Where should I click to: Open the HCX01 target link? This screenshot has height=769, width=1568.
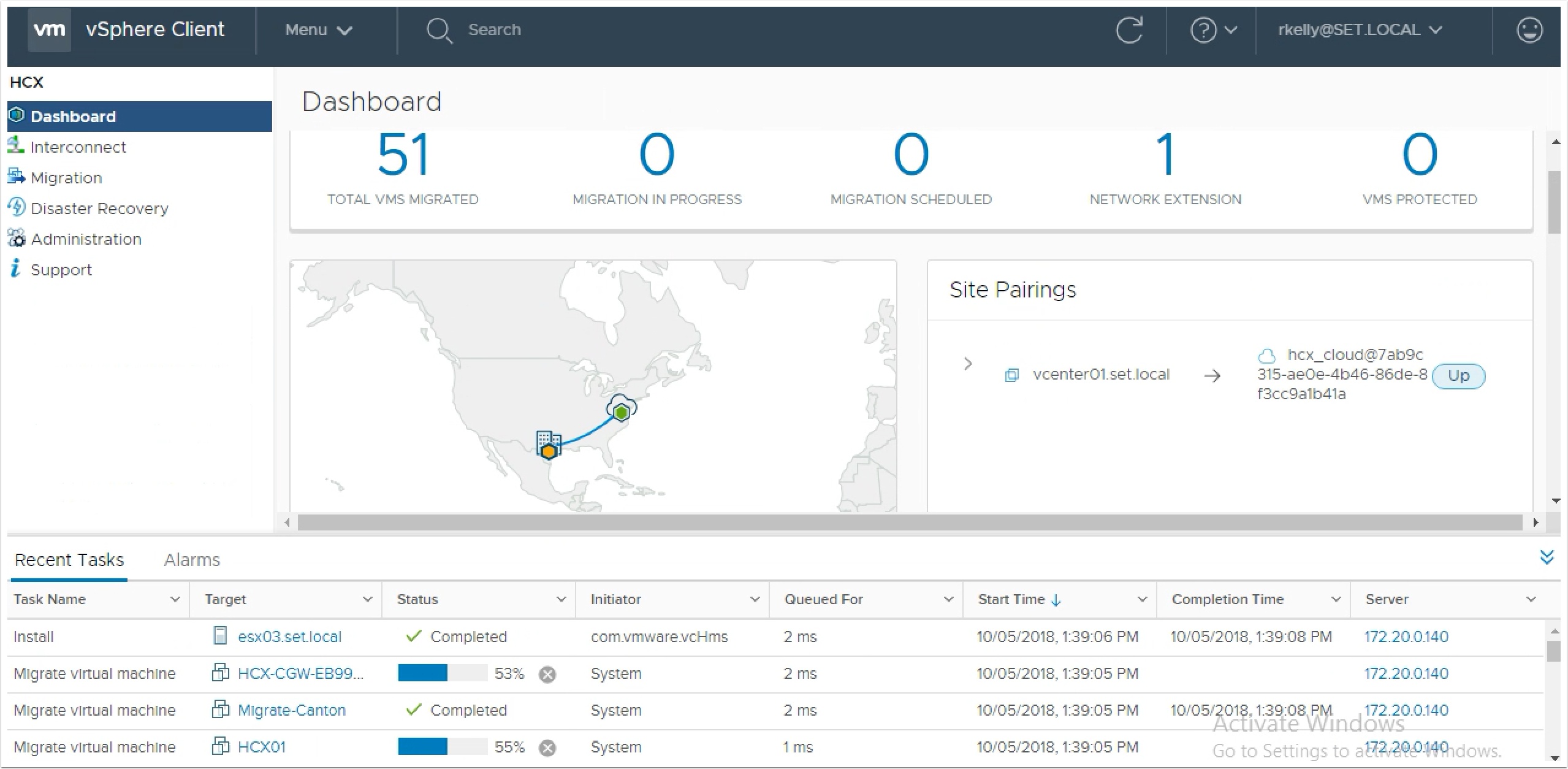pos(261,747)
